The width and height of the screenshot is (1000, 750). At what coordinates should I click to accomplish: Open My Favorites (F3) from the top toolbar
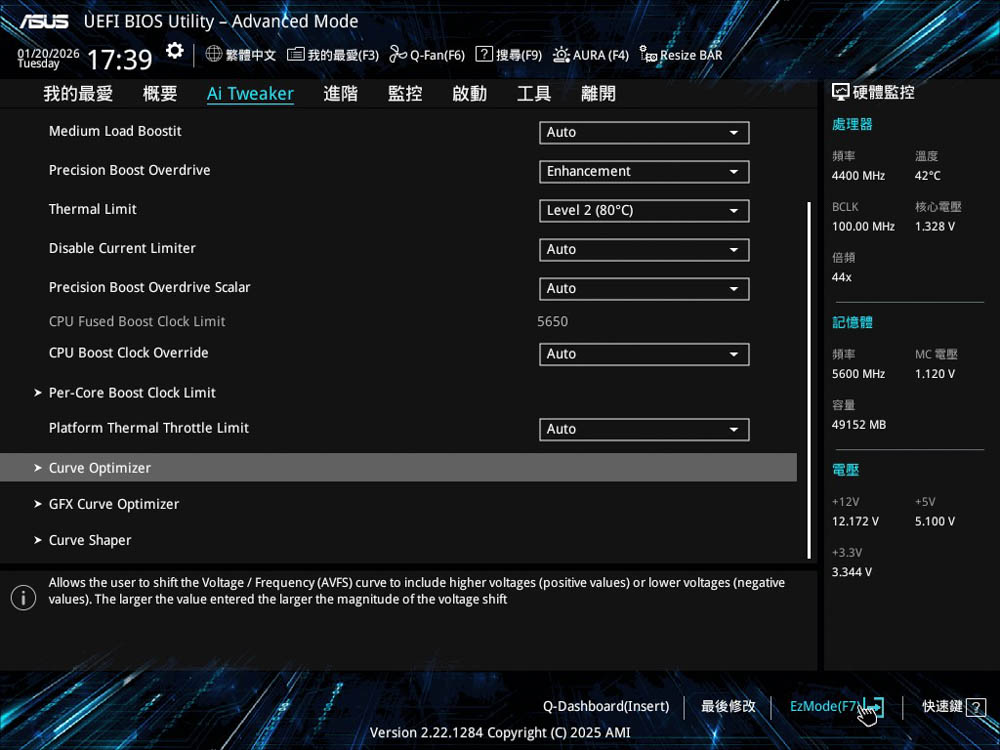[x=333, y=55]
